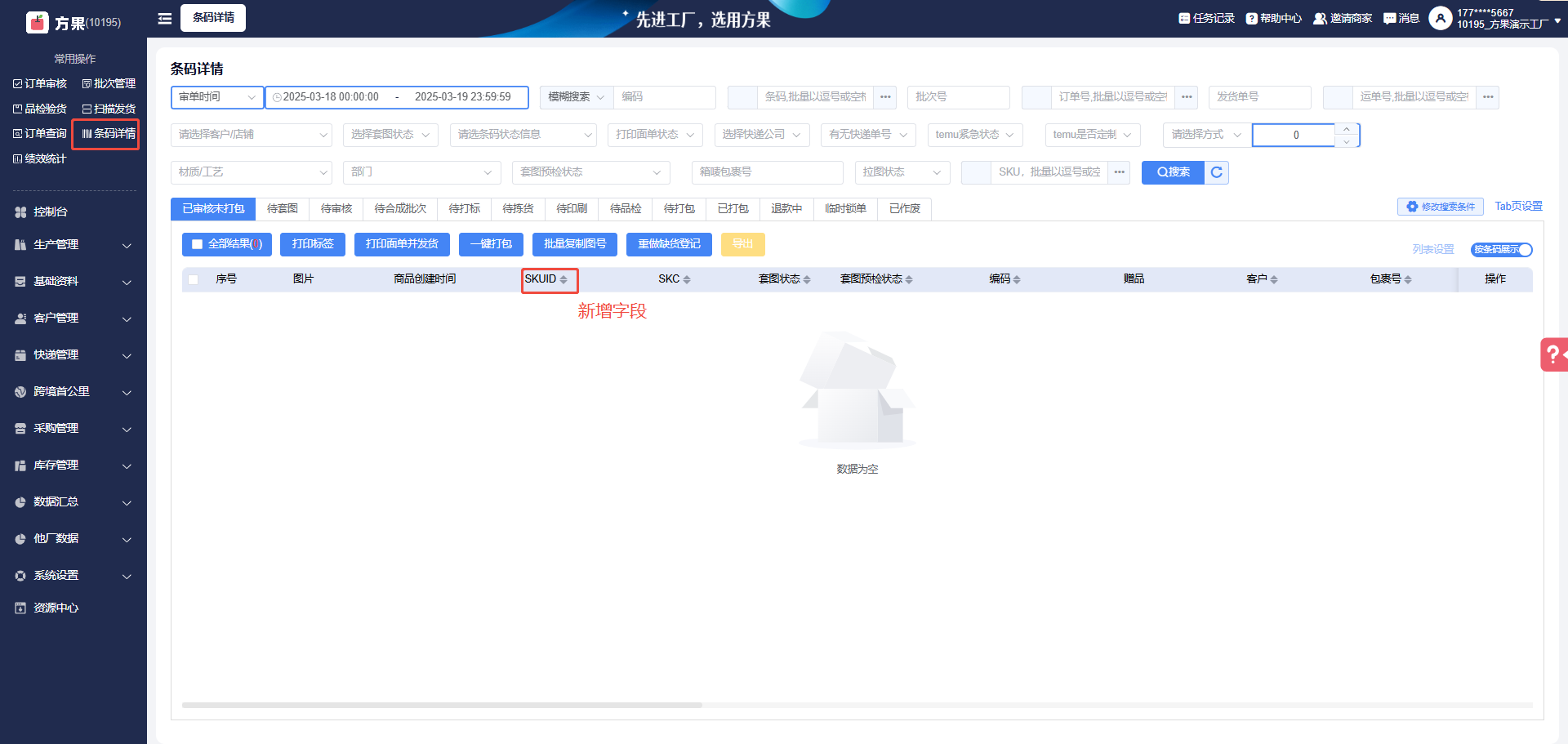
Task: Click the 批量复制图号 button
Action: click(x=575, y=244)
